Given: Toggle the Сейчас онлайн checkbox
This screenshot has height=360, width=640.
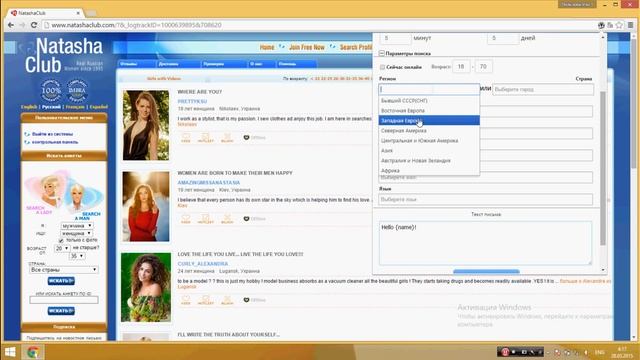Looking at the screenshot, I should [x=382, y=67].
